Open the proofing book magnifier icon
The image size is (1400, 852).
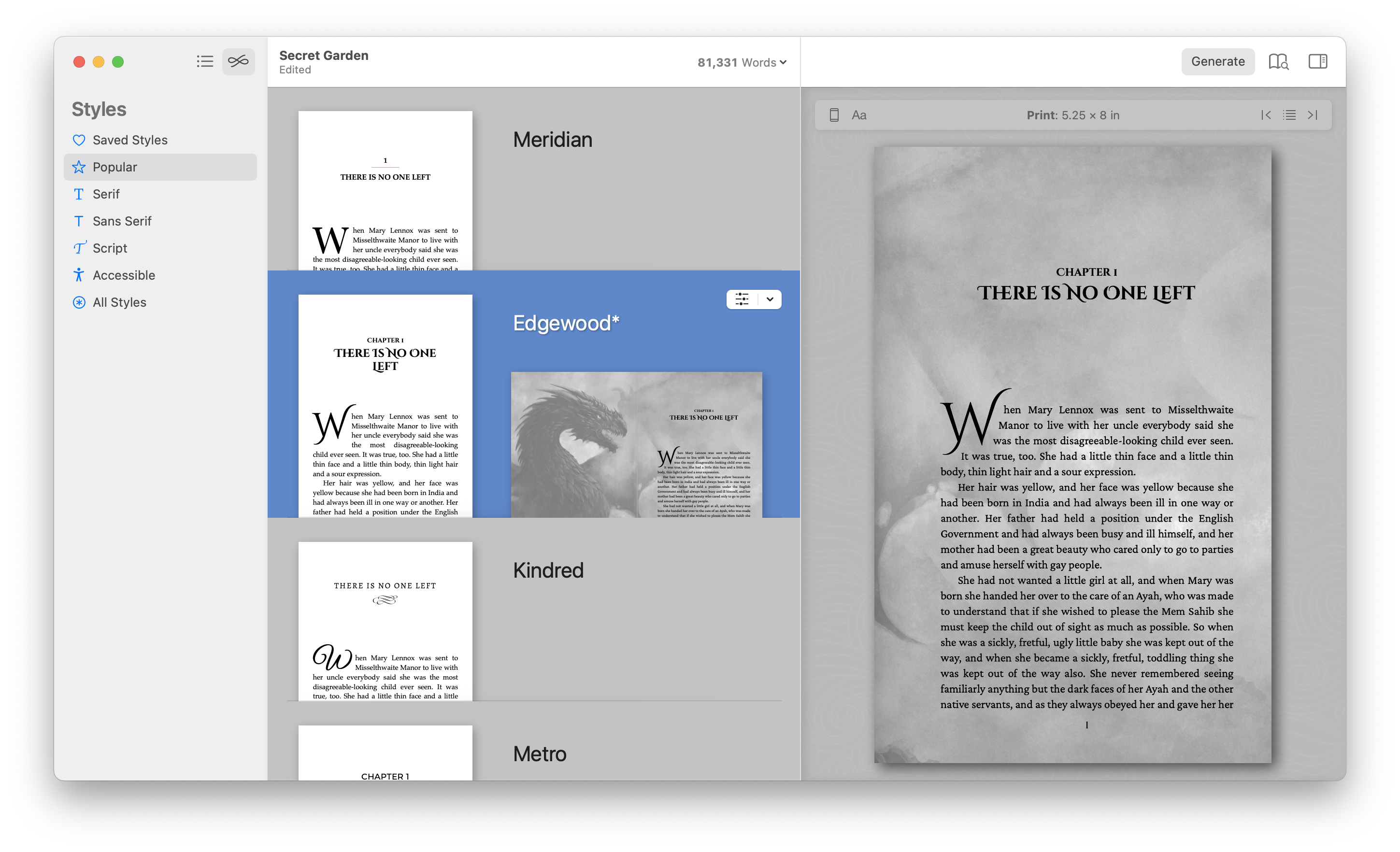pyautogui.click(x=1278, y=61)
